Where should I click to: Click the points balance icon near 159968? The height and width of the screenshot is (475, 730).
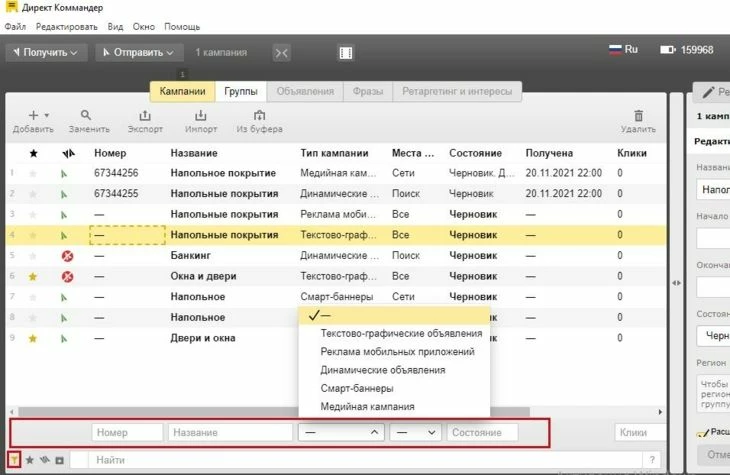pyautogui.click(x=668, y=49)
